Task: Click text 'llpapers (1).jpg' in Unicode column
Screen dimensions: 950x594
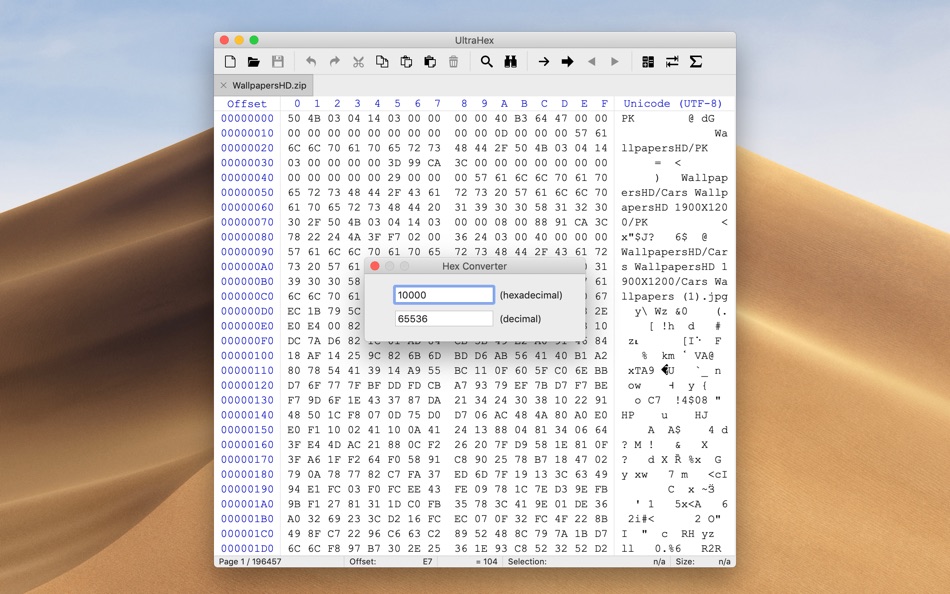Action: click(x=674, y=297)
